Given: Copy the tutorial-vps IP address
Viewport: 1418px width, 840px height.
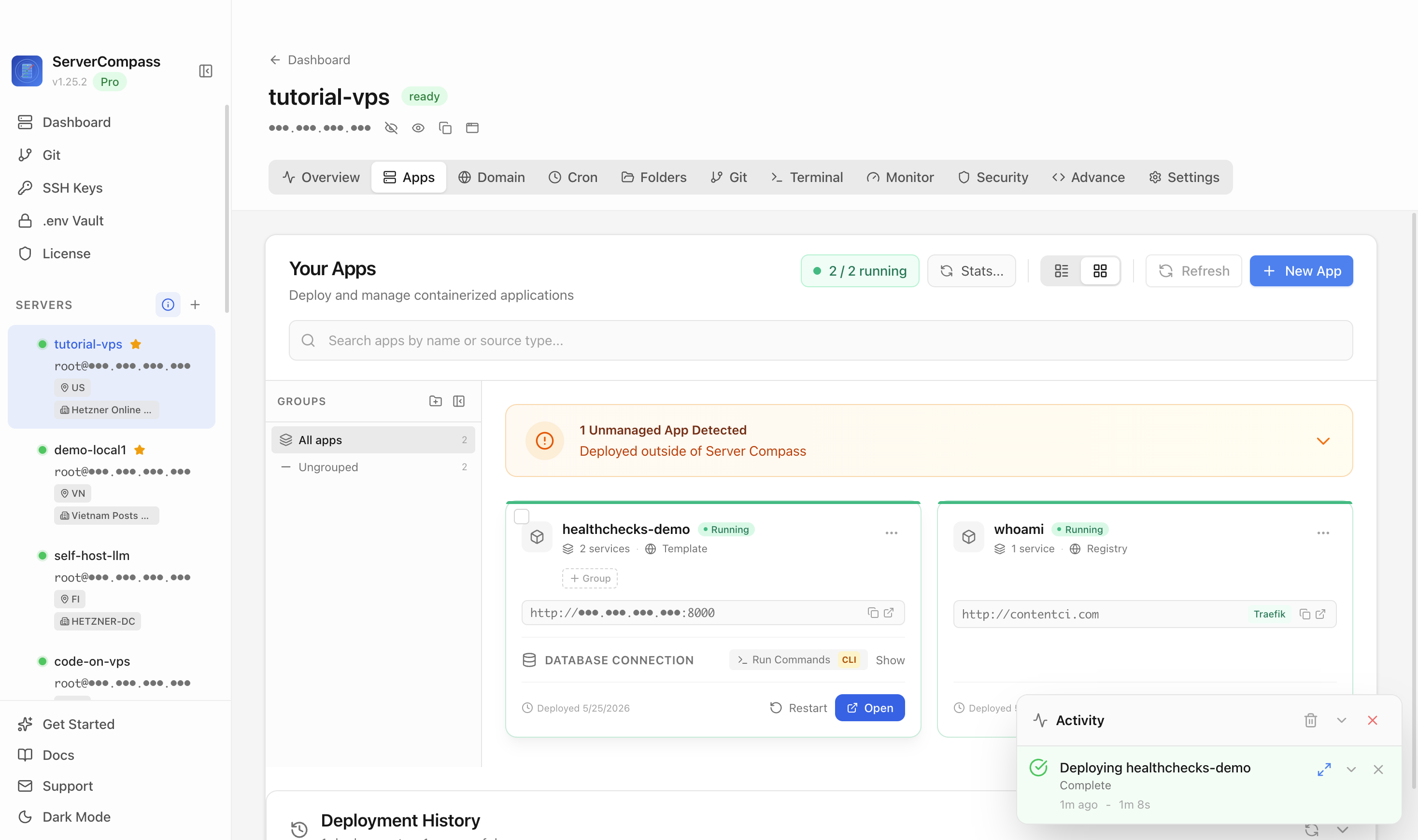Looking at the screenshot, I should coord(445,128).
